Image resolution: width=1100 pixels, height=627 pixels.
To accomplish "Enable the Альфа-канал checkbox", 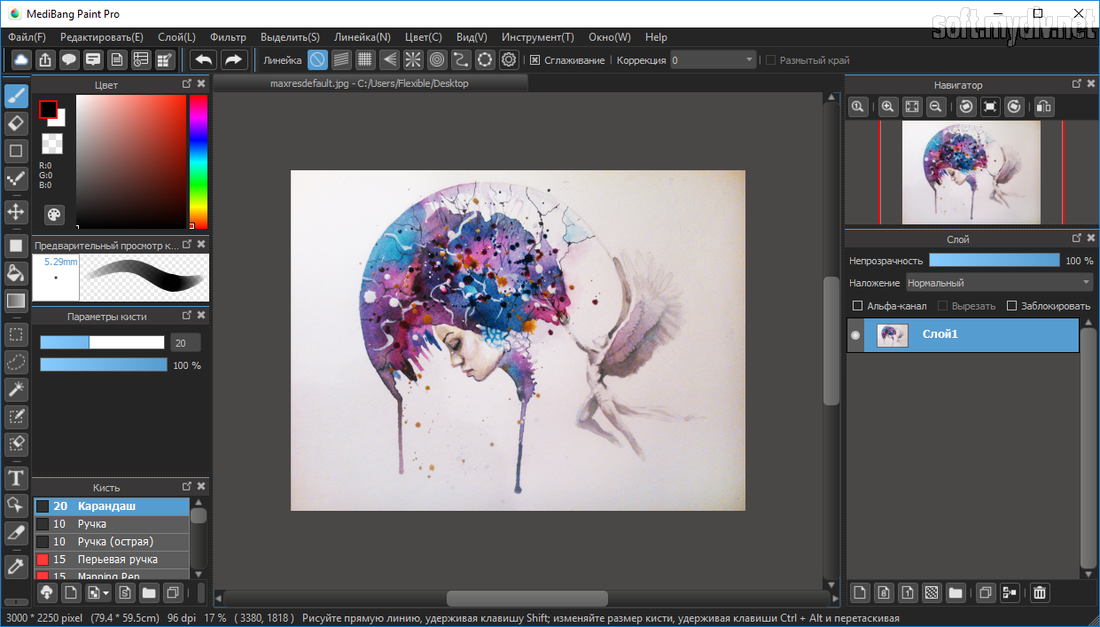I will [x=857, y=306].
